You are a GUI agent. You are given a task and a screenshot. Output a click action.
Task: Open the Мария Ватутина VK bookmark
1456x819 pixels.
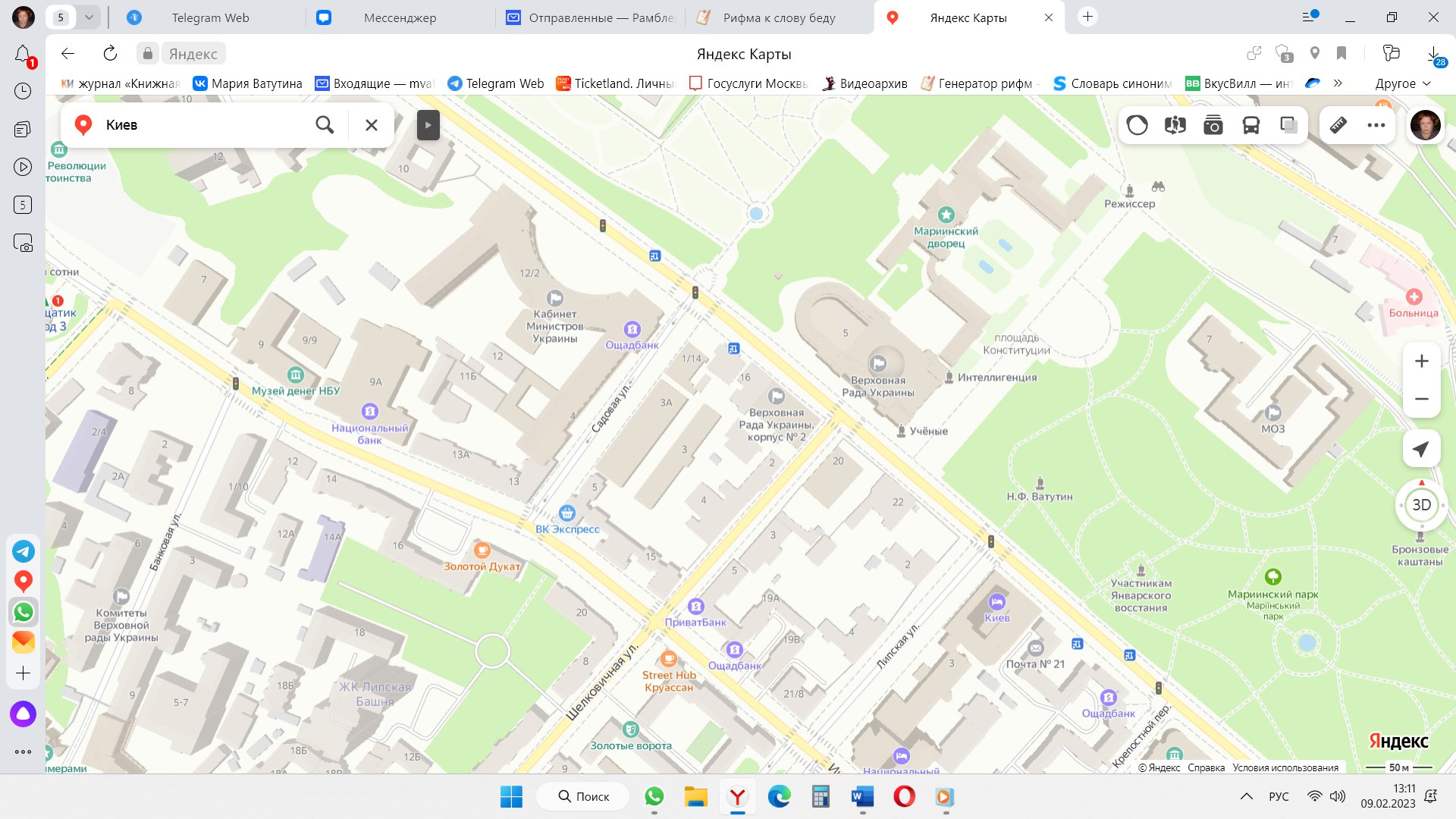tap(247, 83)
